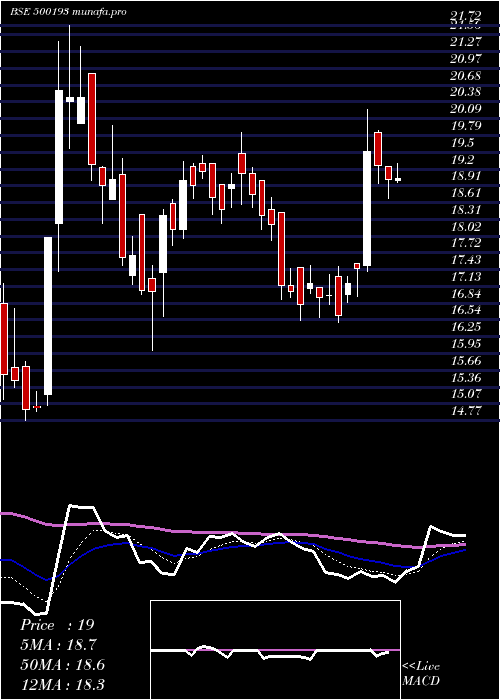500x700 pixels.
Task: Click the tall white candle reaching 19.3
Action: click(367, 208)
